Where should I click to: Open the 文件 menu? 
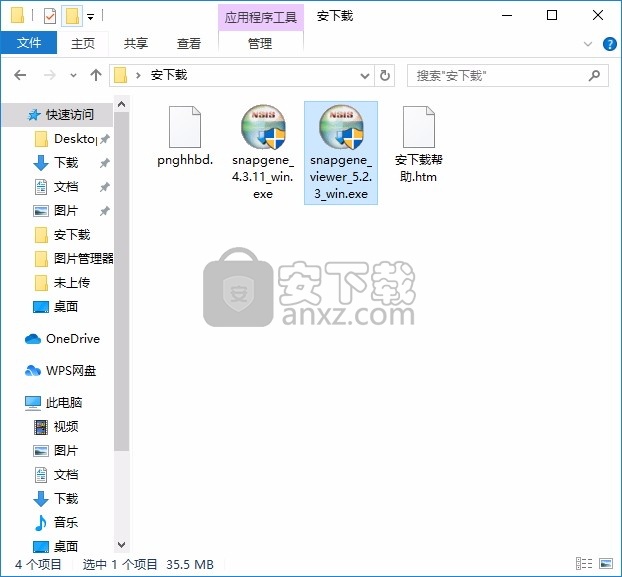[29, 42]
